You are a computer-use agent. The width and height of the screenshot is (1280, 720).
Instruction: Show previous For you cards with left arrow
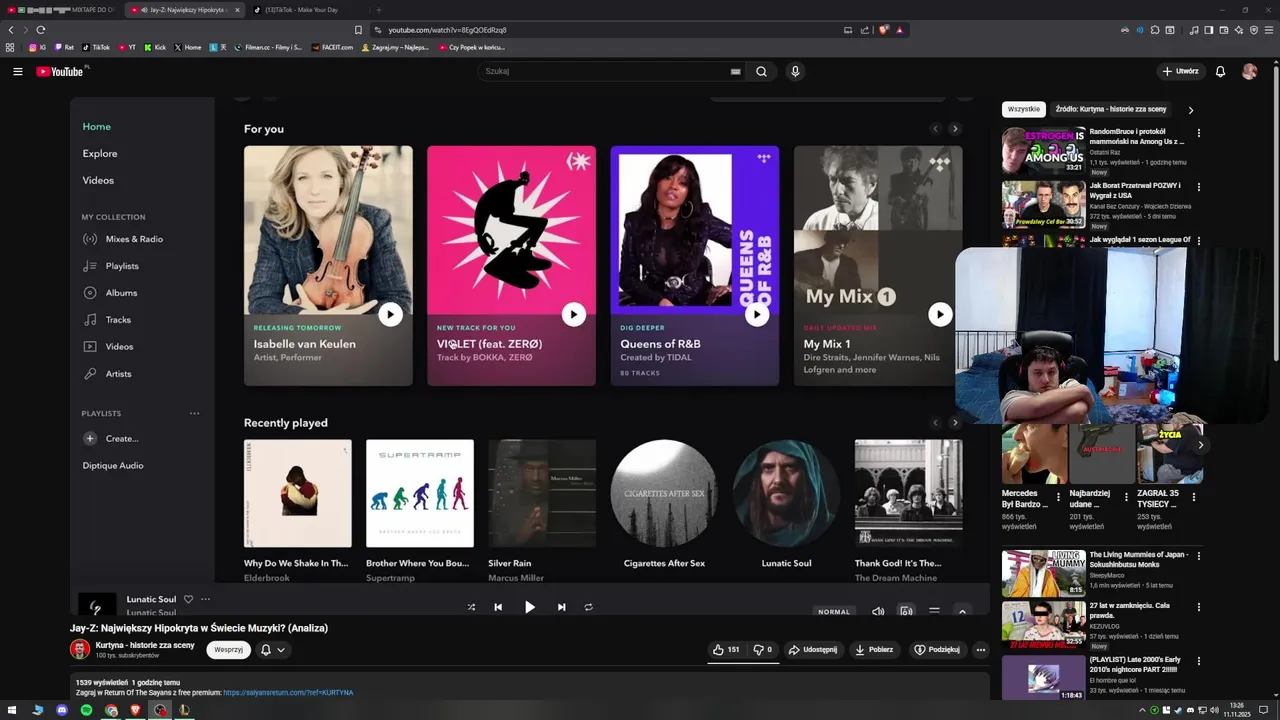coord(936,129)
